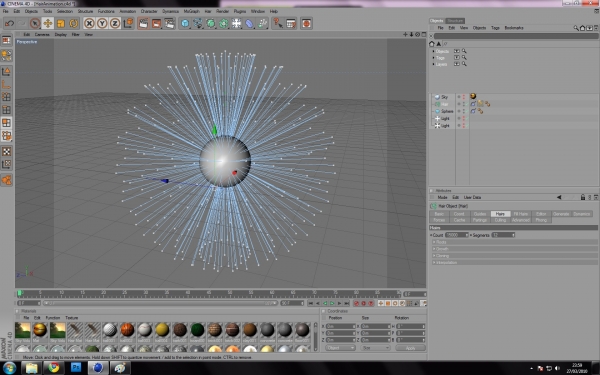This screenshot has width=600, height=375.
Task: Open the Fill Hairs tab
Action: pos(520,214)
